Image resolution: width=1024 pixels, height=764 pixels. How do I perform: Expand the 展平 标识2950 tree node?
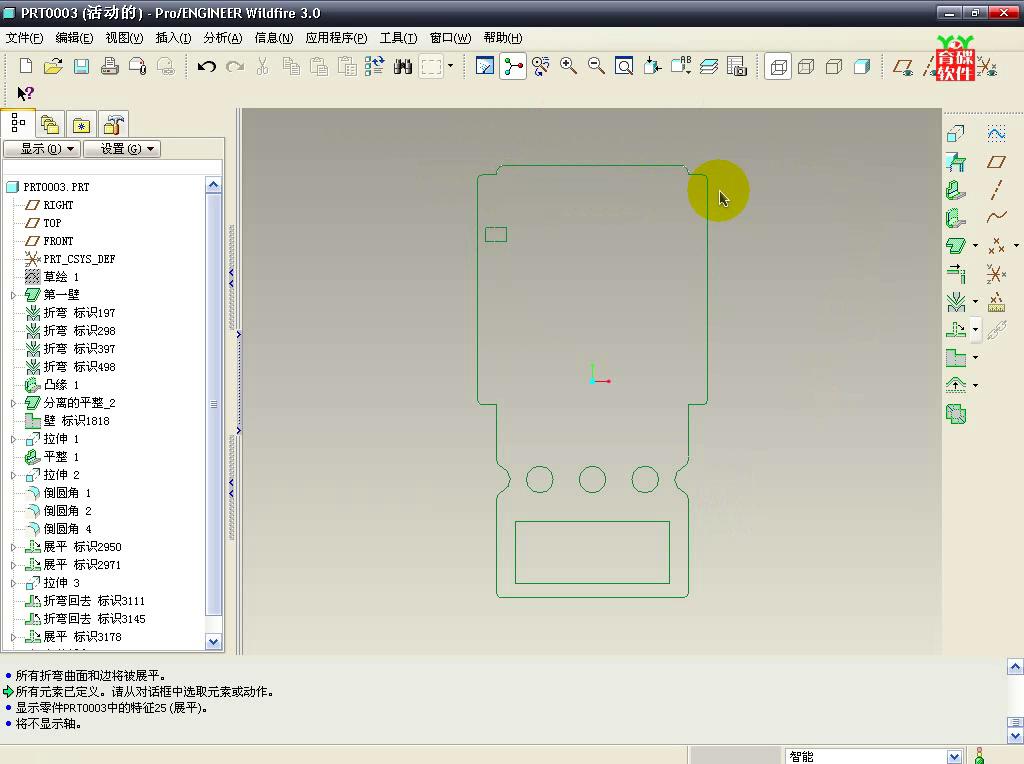(x=13, y=547)
